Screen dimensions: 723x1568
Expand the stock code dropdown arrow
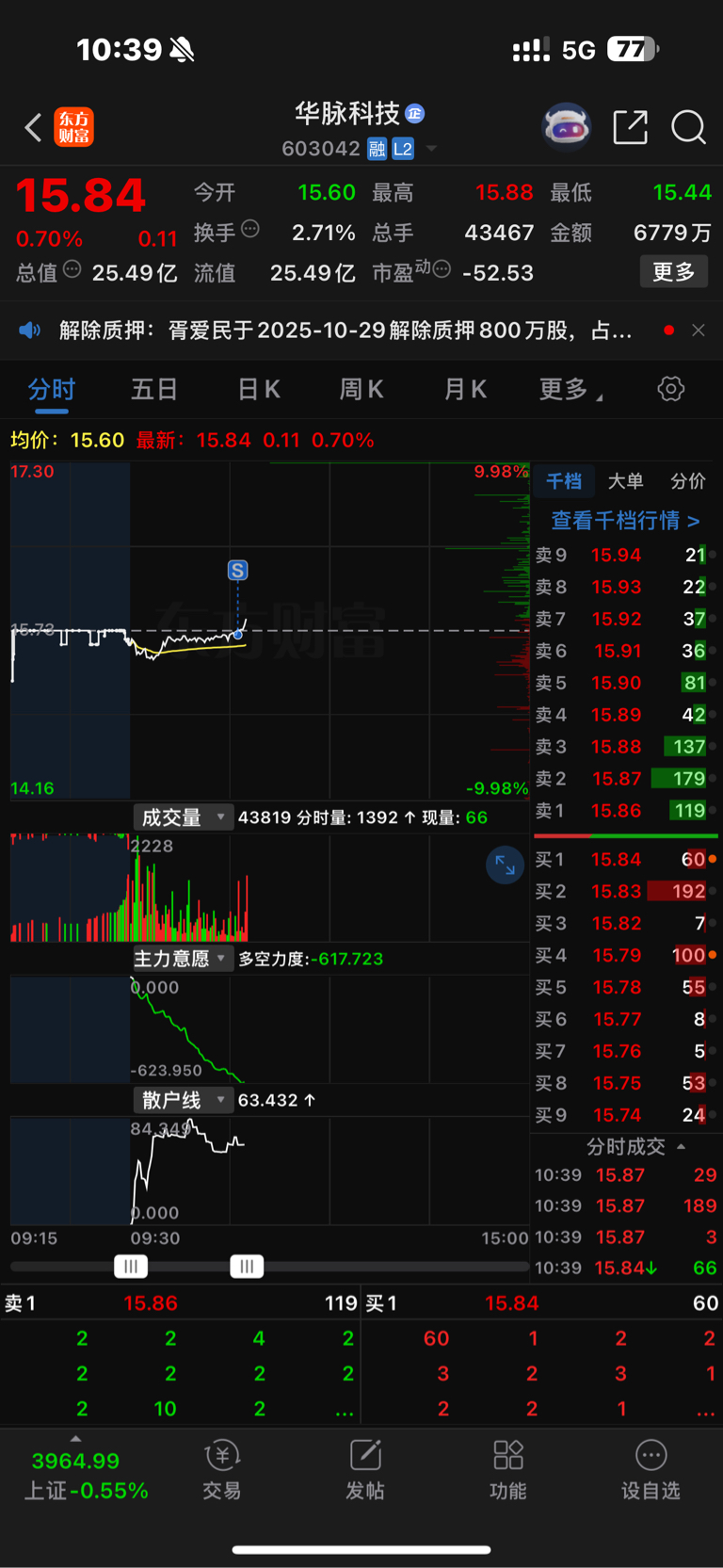[x=431, y=149]
